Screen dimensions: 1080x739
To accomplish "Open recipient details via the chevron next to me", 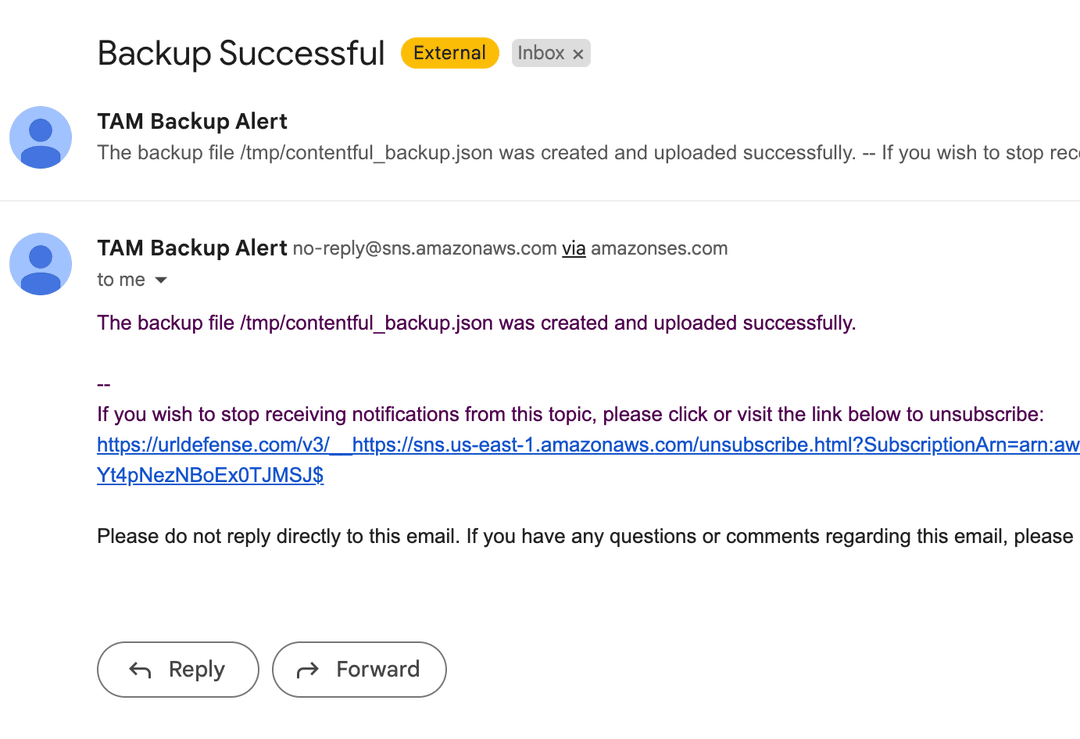I will click(160, 280).
